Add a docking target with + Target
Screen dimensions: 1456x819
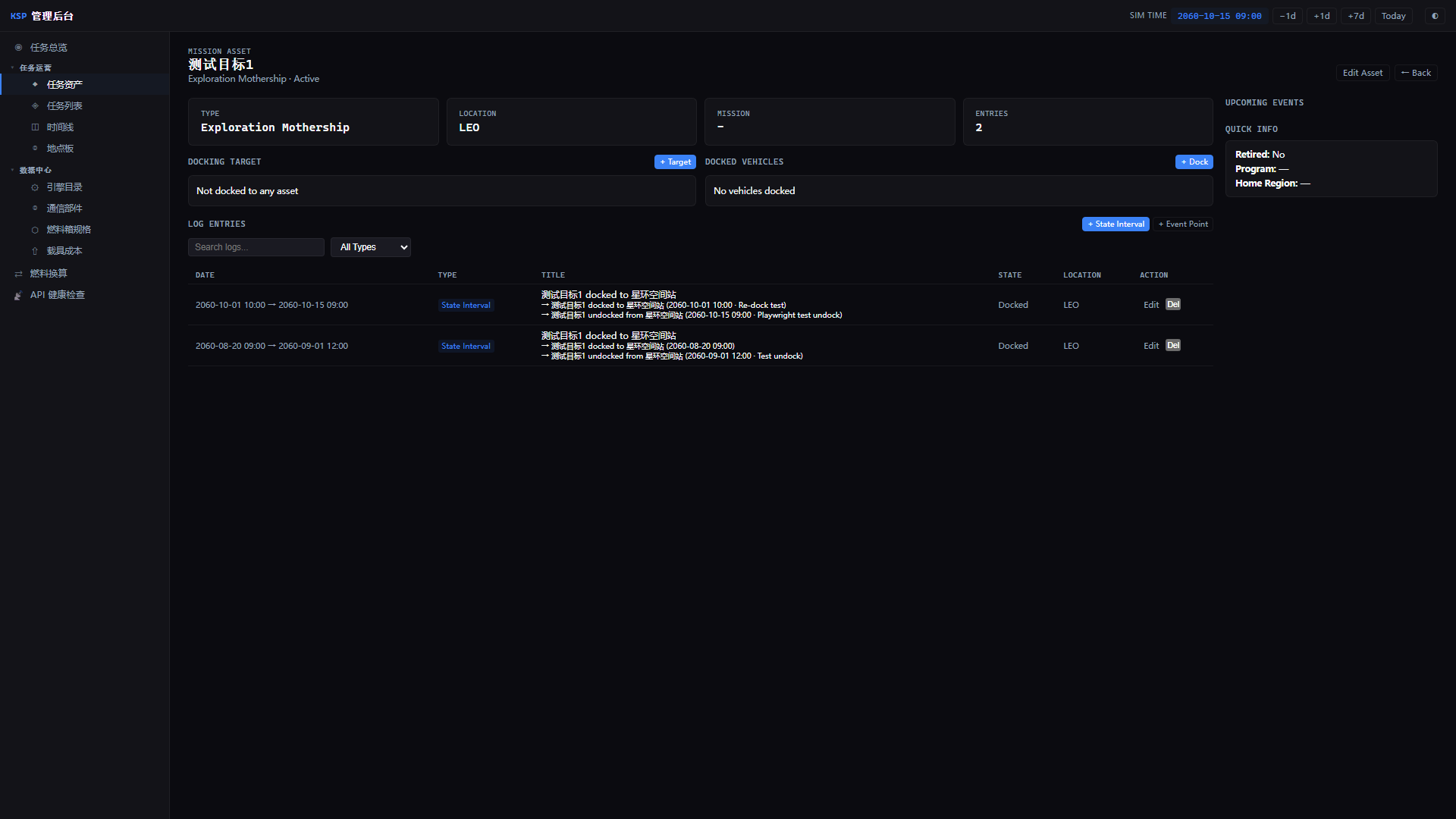(x=675, y=162)
